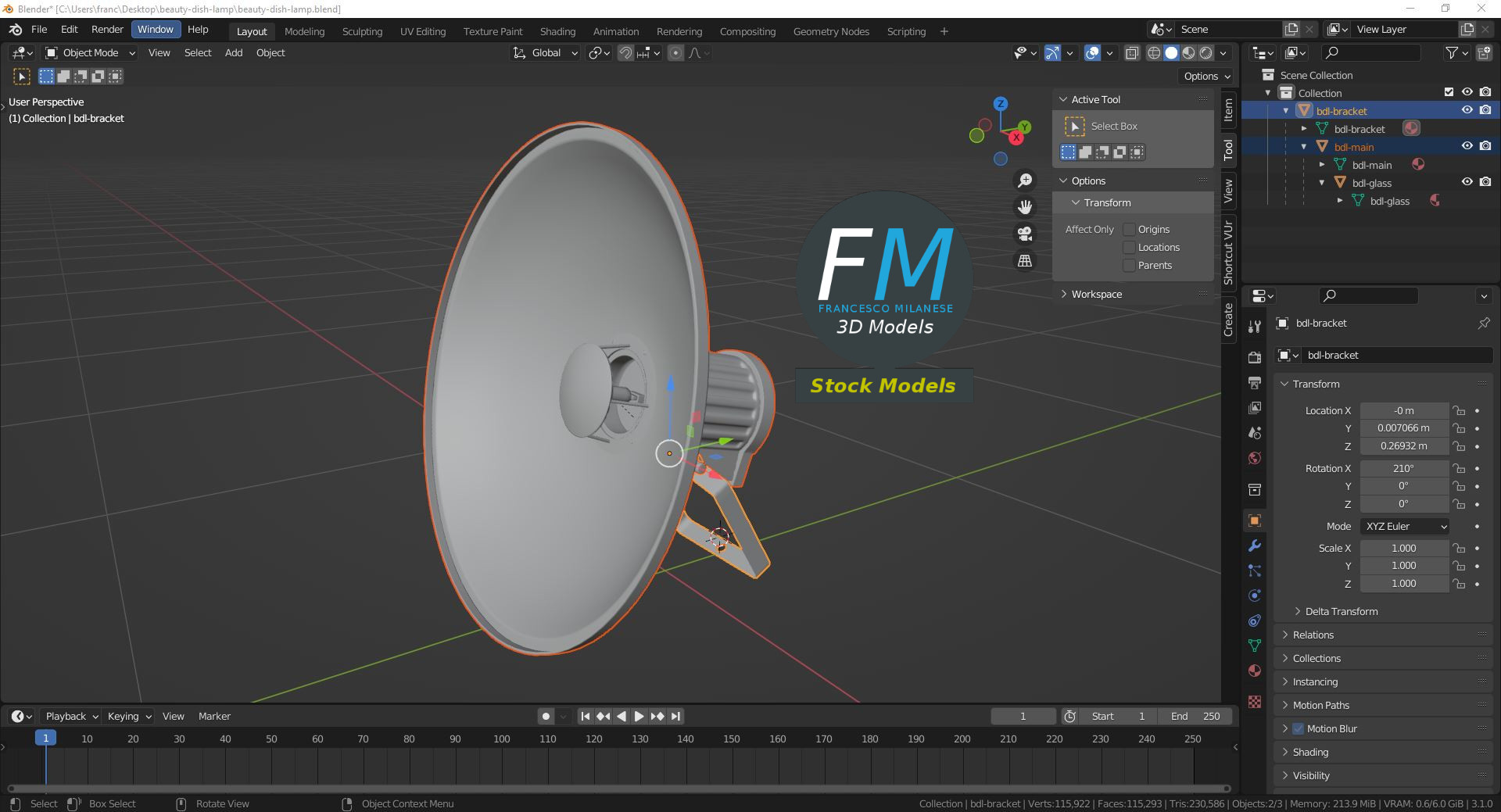The height and width of the screenshot is (812, 1501).
Task: Hide bdl-glass object with its eye icon
Action: click(x=1467, y=182)
